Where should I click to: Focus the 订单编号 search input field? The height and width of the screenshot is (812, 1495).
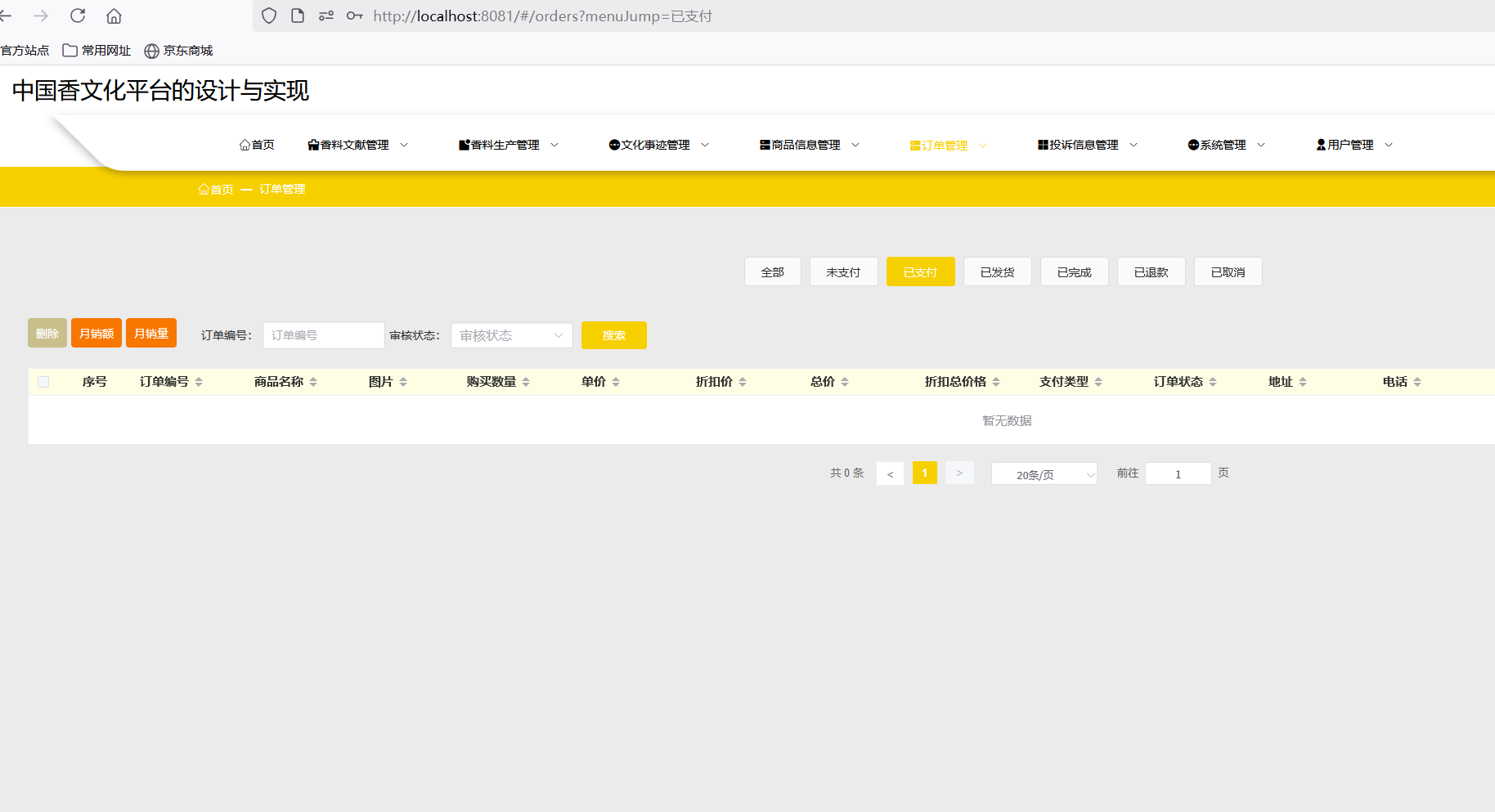pos(323,335)
